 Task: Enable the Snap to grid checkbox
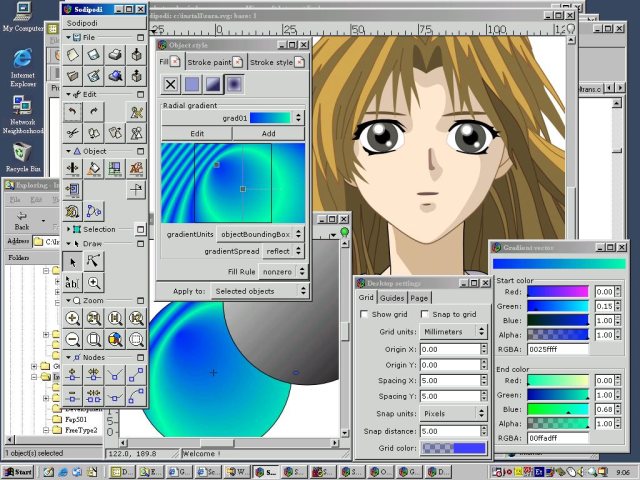point(424,314)
